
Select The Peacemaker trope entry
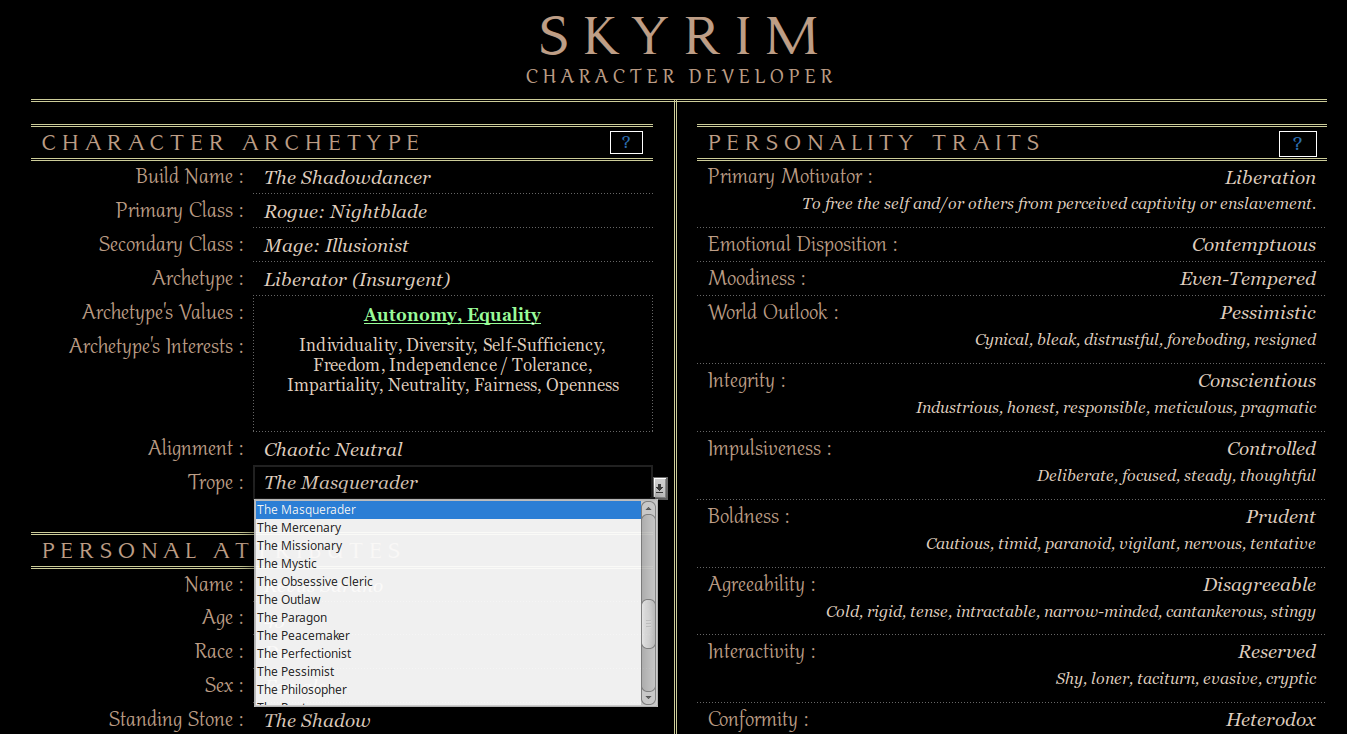(303, 636)
